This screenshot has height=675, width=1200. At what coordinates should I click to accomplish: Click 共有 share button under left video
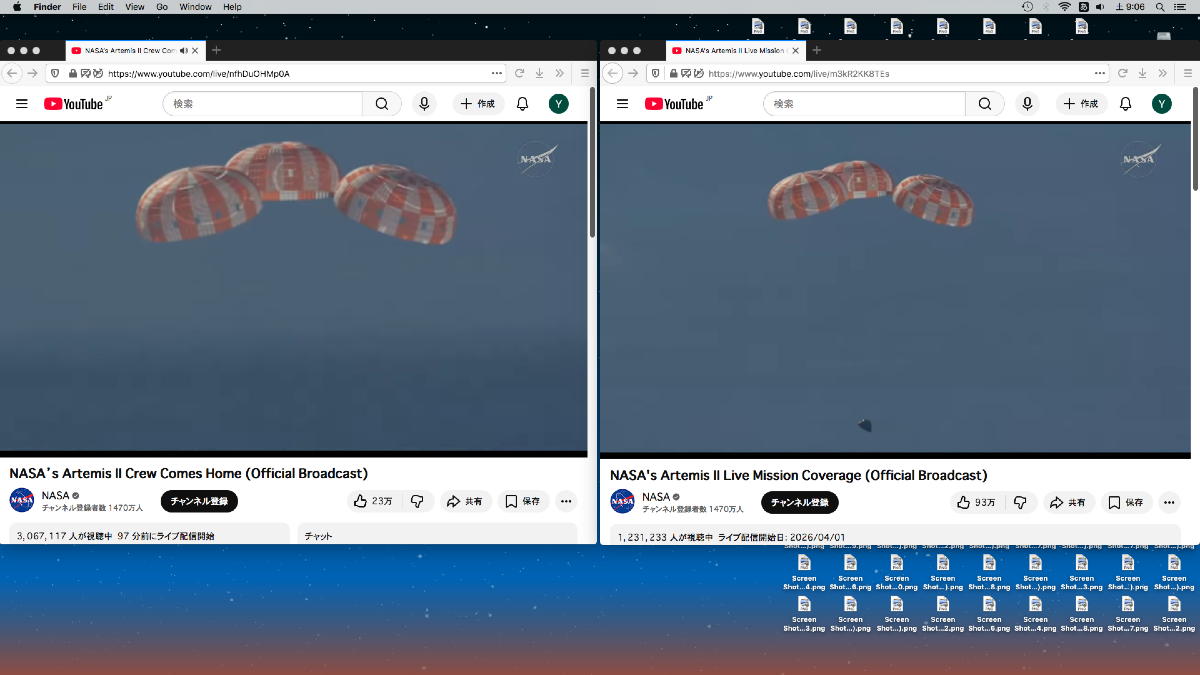(466, 501)
